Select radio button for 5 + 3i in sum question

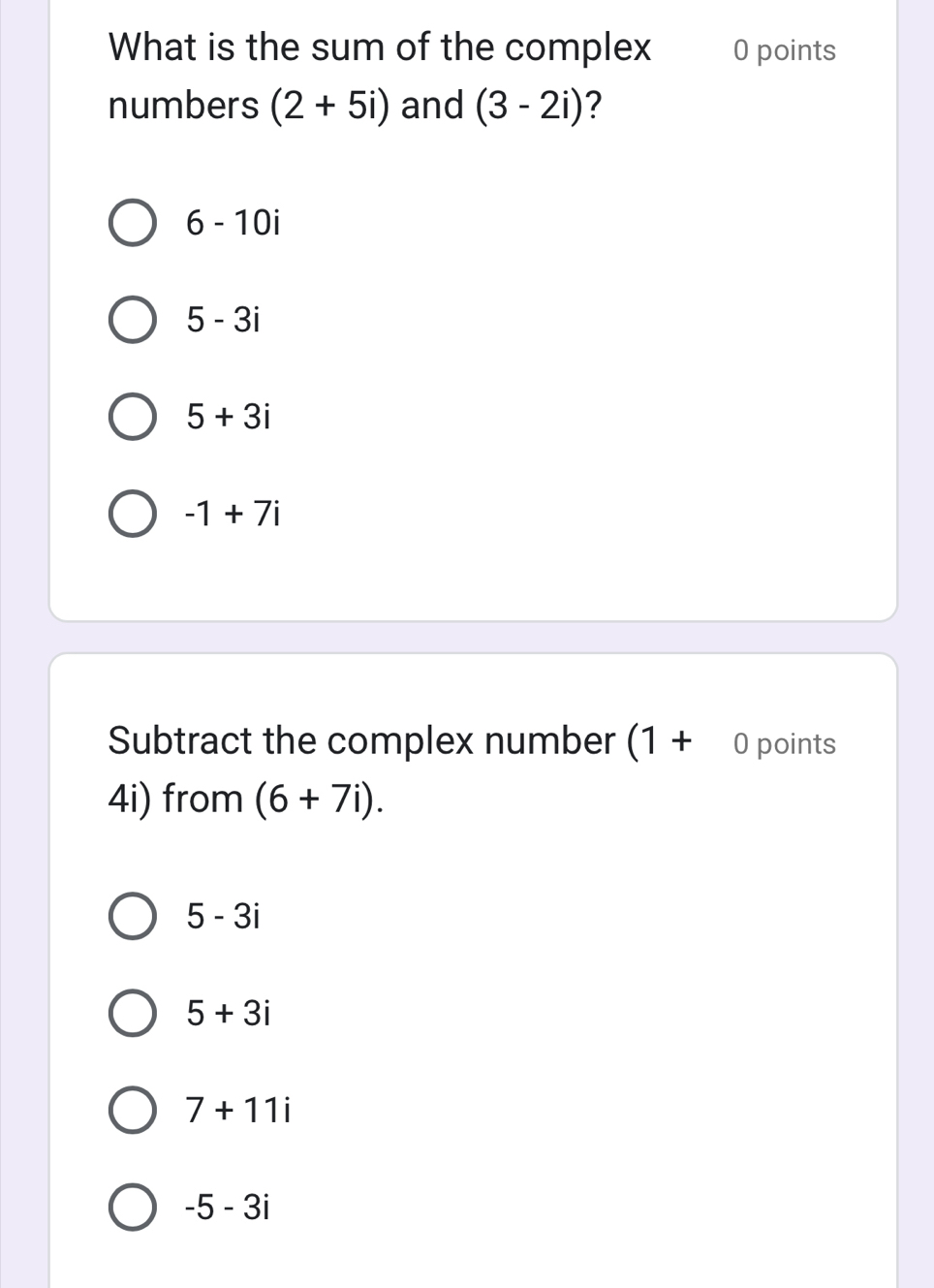[x=132, y=417]
